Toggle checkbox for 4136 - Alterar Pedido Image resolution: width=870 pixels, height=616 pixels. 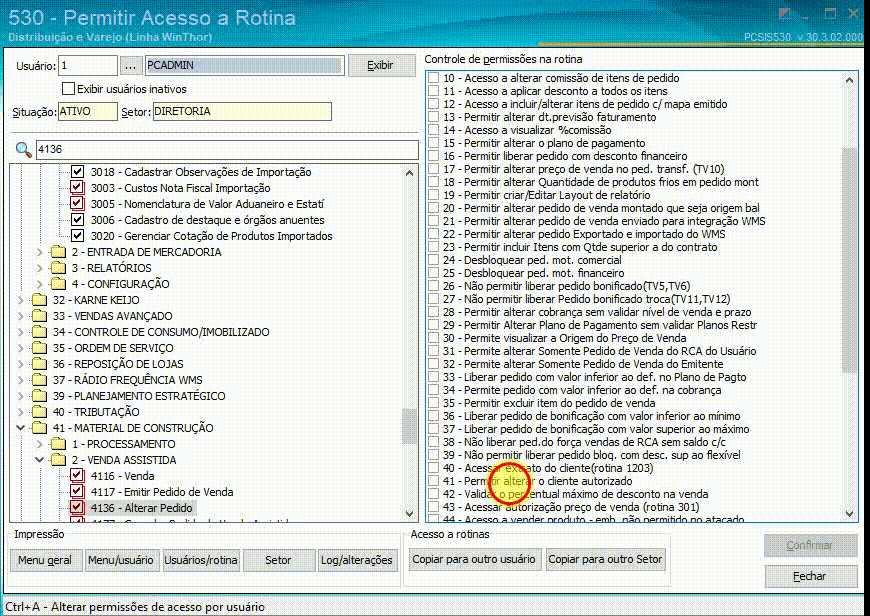(x=77, y=508)
